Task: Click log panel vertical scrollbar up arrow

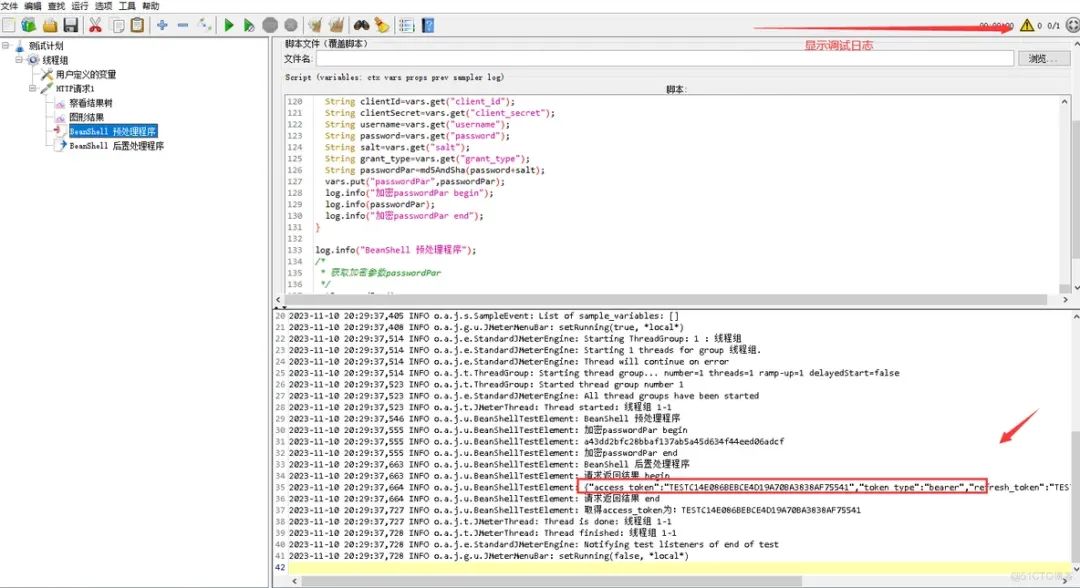Action: click(x=1075, y=315)
